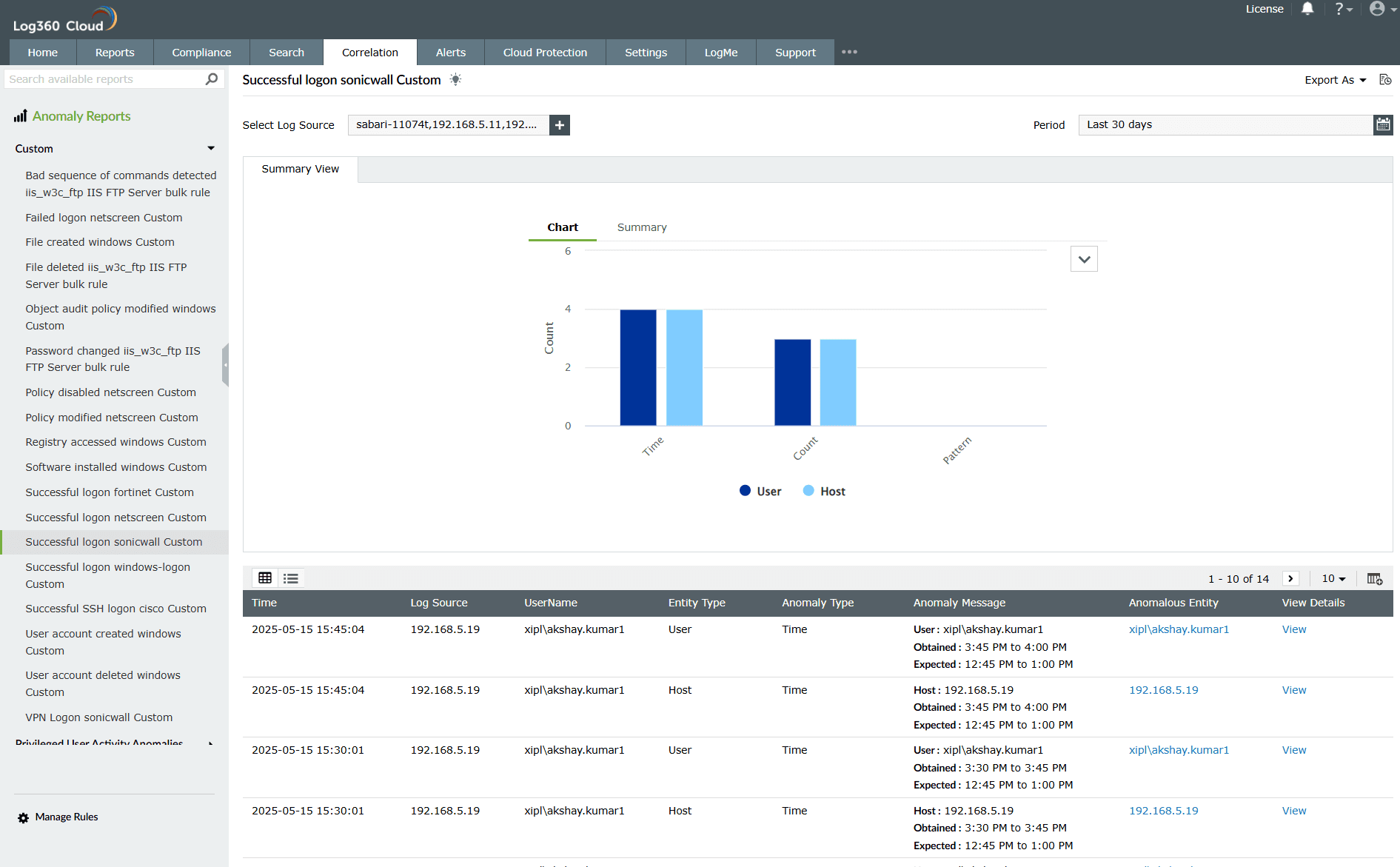Open the Export As dropdown
The width and height of the screenshot is (1400, 867).
coord(1334,79)
